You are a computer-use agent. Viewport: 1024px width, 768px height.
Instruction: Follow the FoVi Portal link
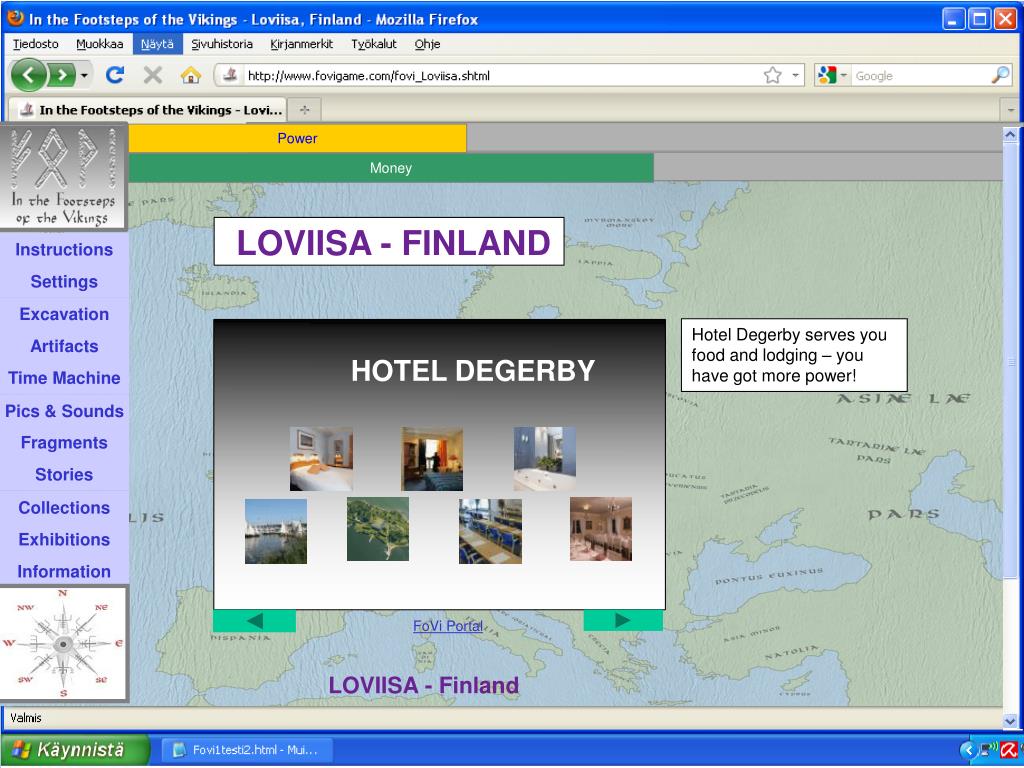point(448,626)
